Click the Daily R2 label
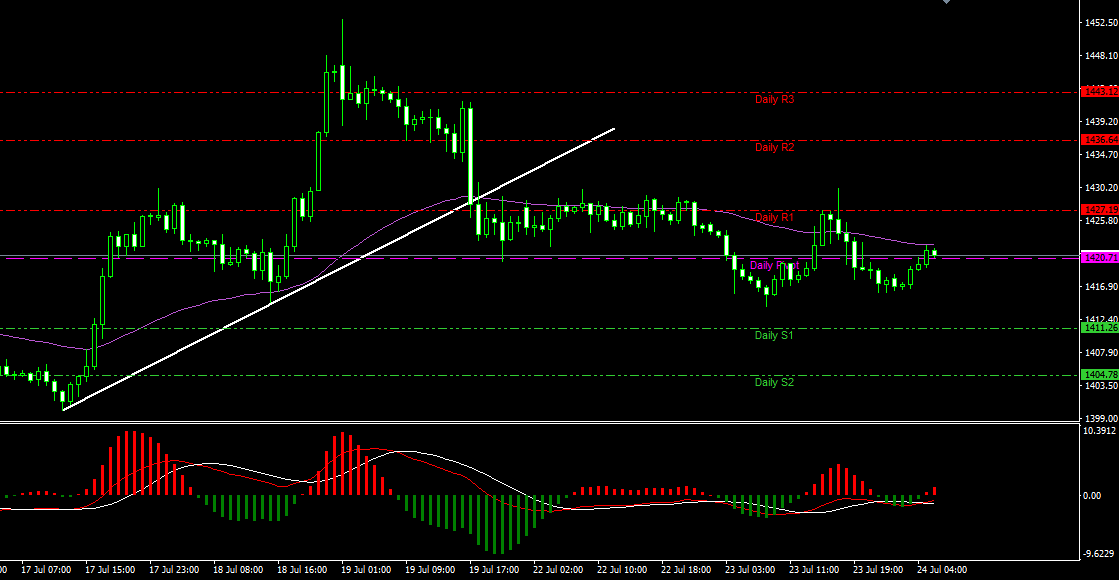Image resolution: width=1119 pixels, height=580 pixels. [x=774, y=147]
